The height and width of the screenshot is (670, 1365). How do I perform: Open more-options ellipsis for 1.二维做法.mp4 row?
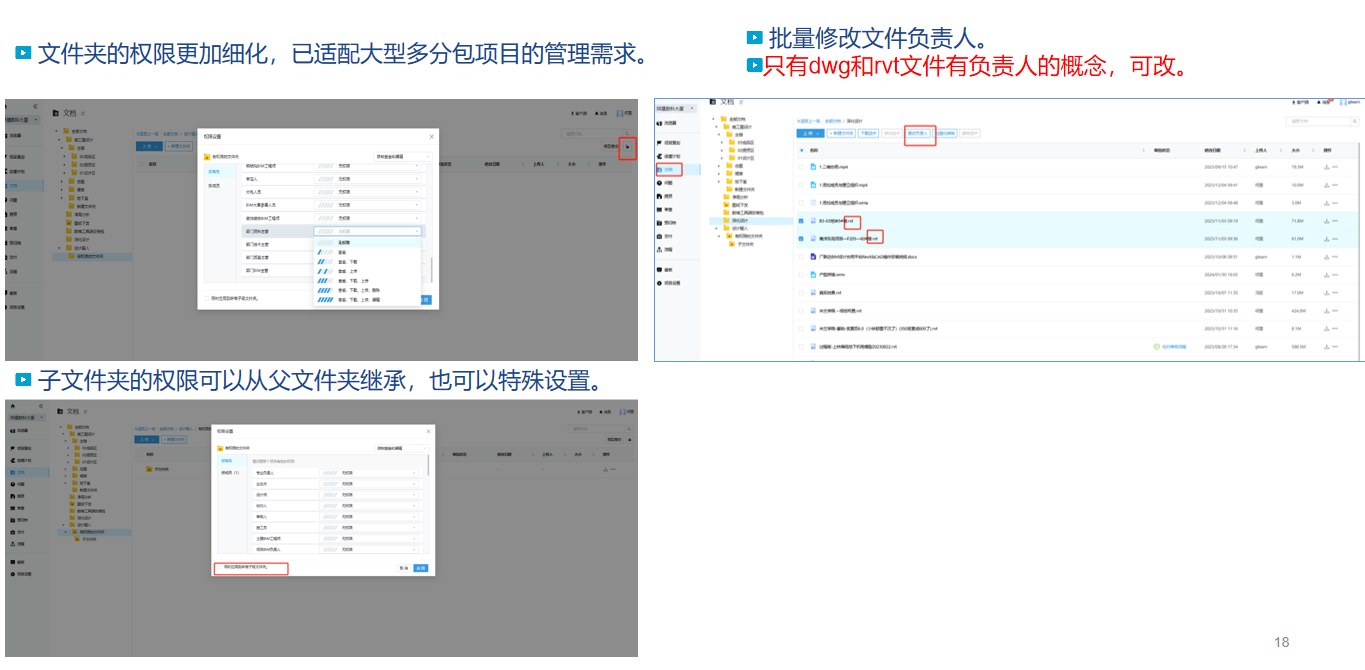(x=1335, y=167)
